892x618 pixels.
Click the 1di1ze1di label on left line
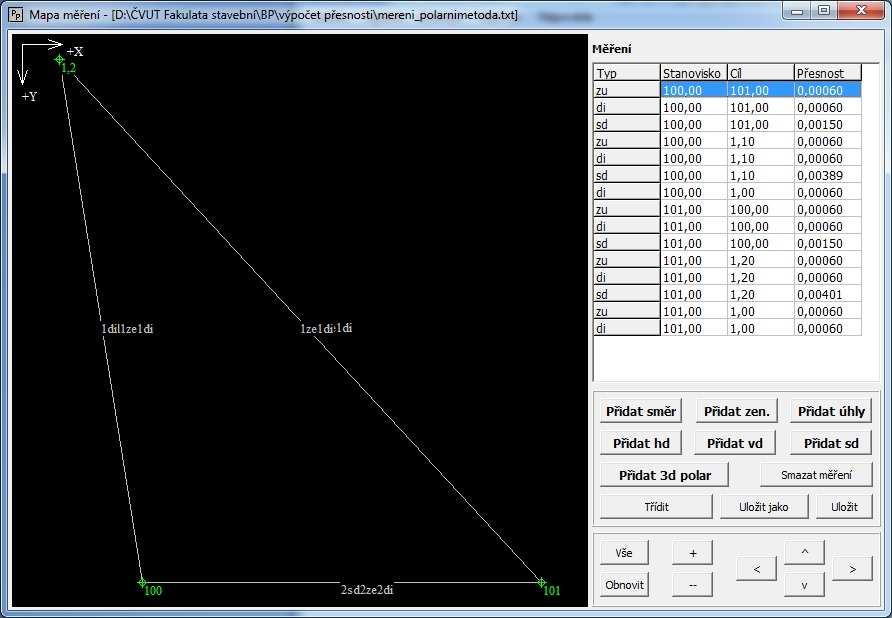pyautogui.click(x=127, y=329)
